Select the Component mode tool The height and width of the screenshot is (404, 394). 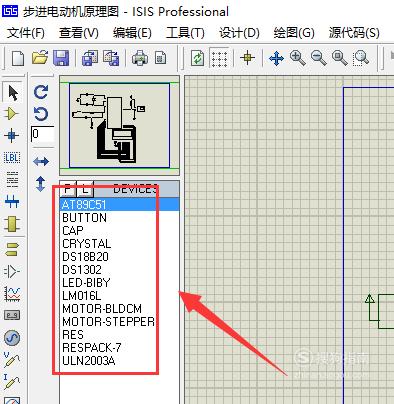tap(12, 114)
